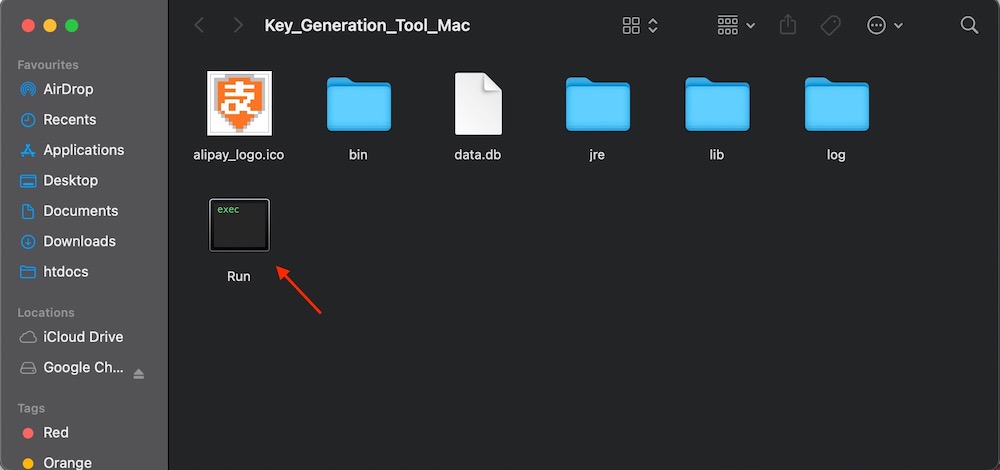This screenshot has width=1000, height=470.
Task: Navigate forward with the right chevron
Action: click(237, 25)
